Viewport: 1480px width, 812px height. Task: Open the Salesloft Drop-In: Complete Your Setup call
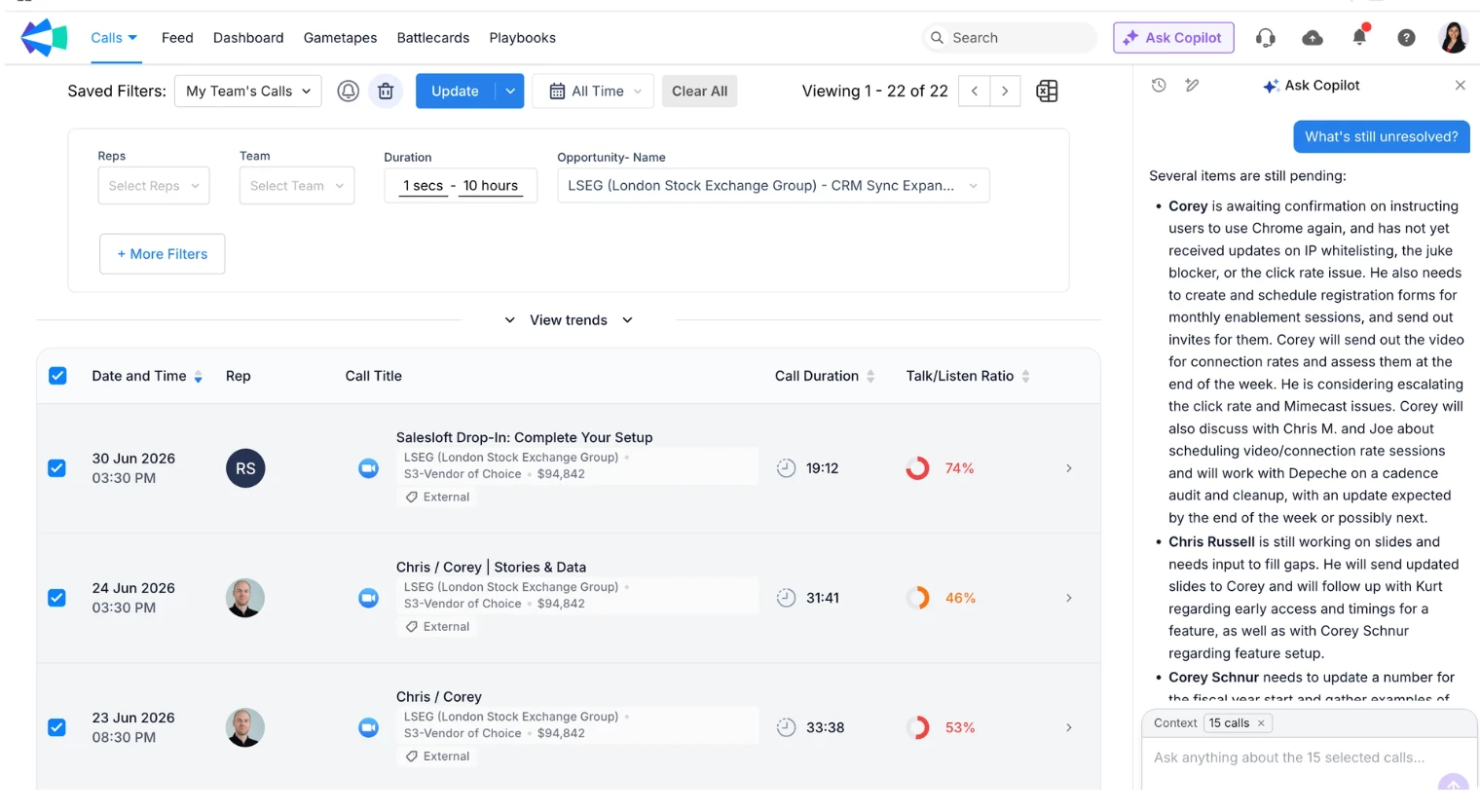pyautogui.click(x=524, y=438)
